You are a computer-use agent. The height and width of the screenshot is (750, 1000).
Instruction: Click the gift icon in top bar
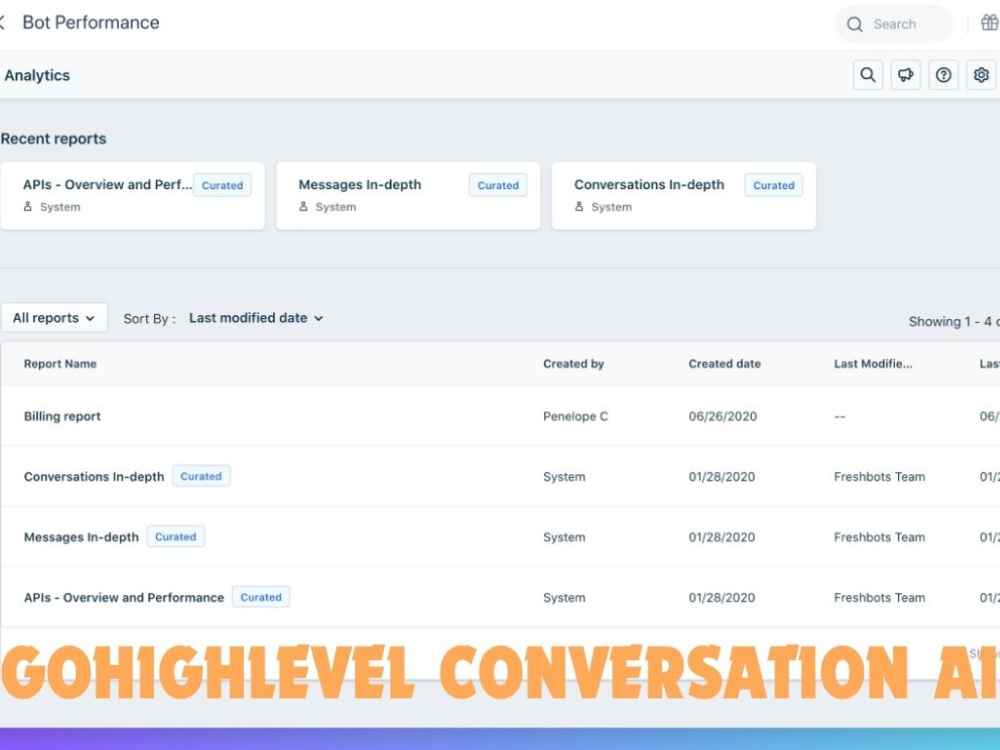pos(990,23)
